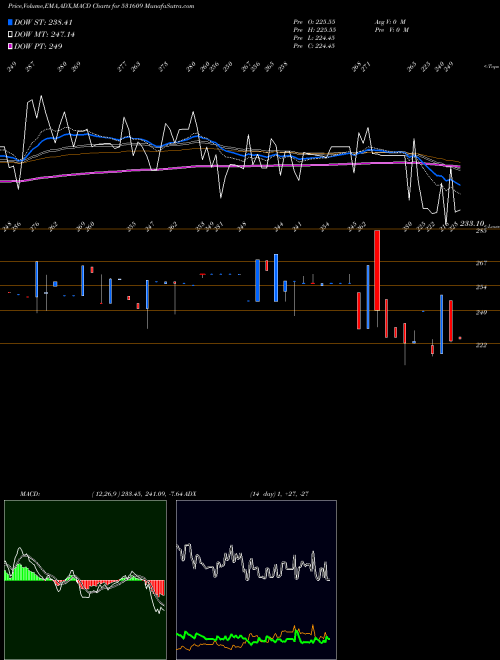Click the magenta DOW PT legend swatch

point(10,46)
